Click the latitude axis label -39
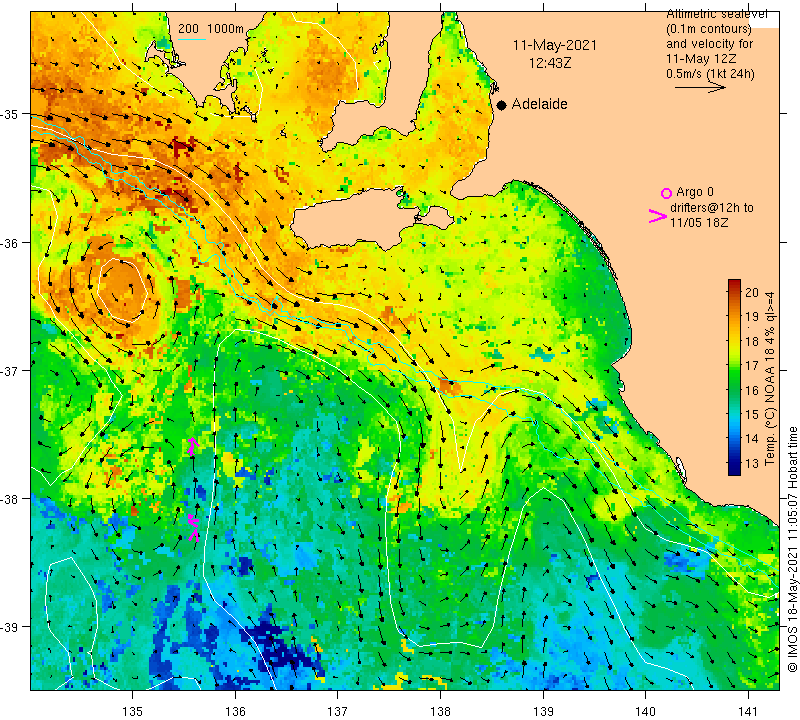The image size is (800, 720). tap(10, 627)
